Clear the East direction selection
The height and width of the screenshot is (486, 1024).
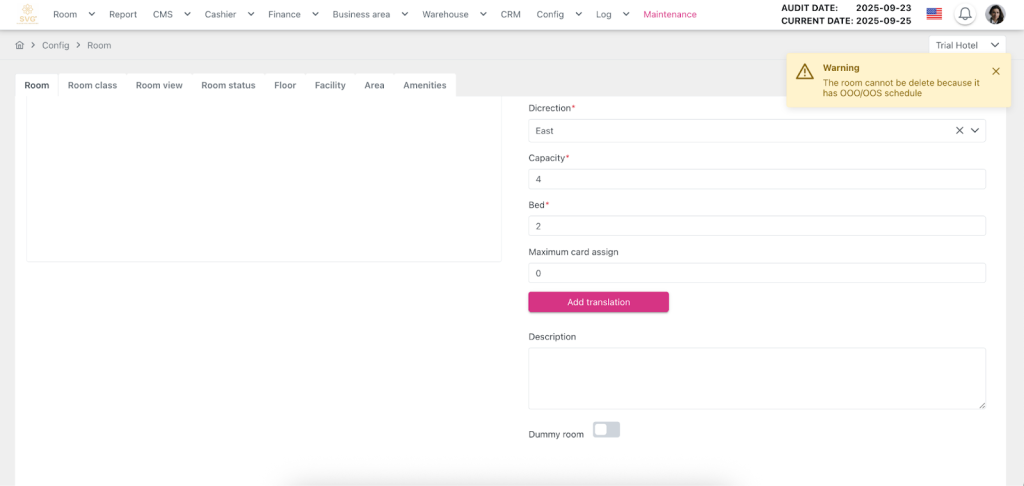(x=959, y=131)
